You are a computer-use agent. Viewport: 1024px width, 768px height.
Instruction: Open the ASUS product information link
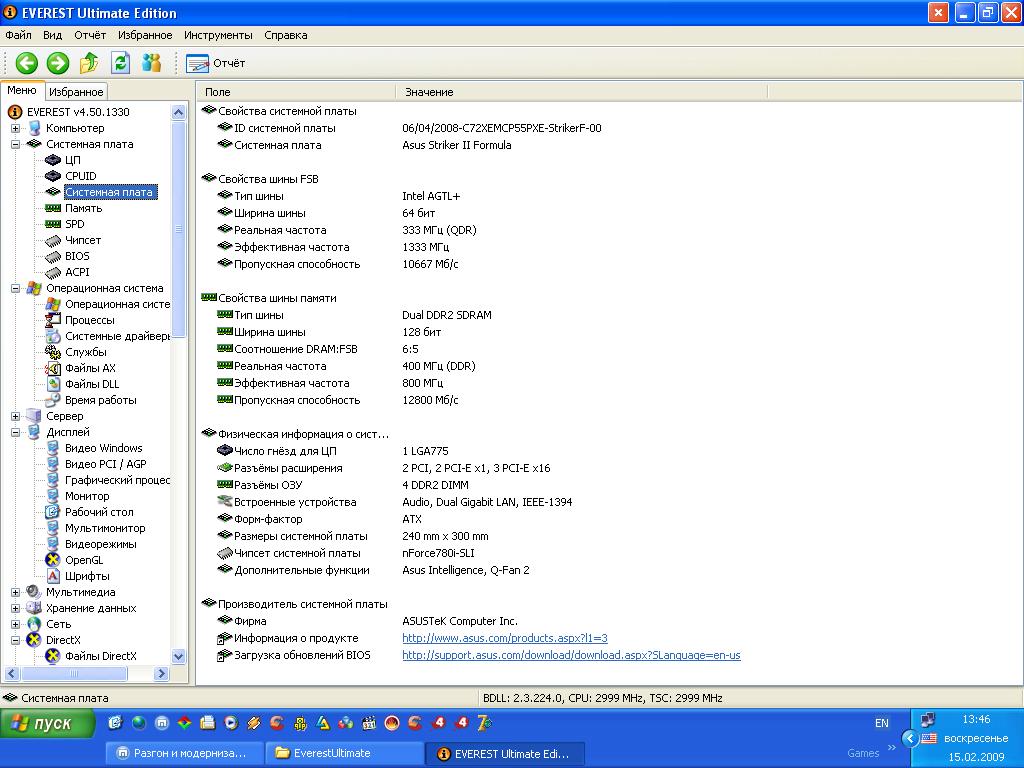point(505,638)
